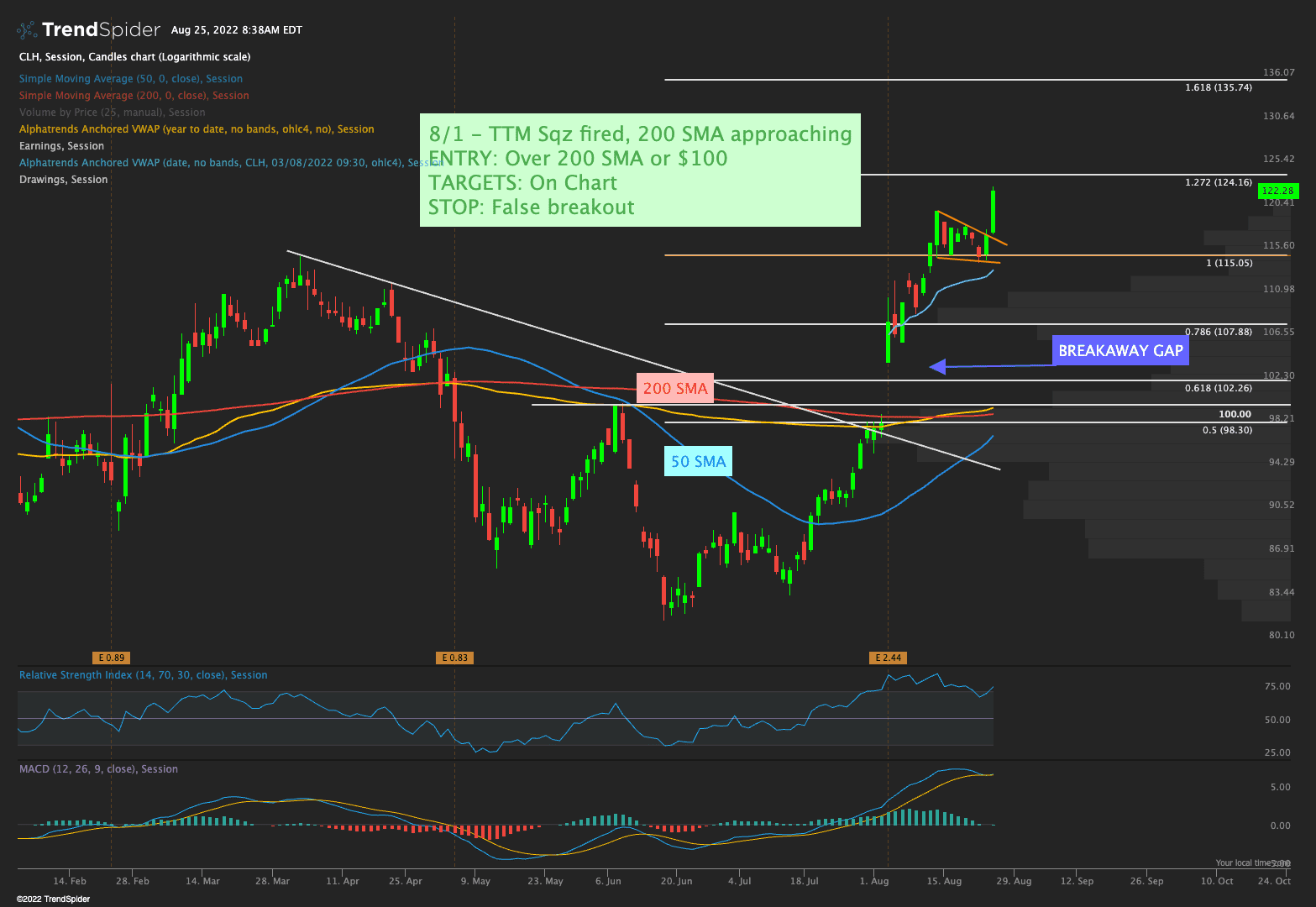This screenshot has width=1316, height=907.
Task: Toggle Volume by Price indicator in legend
Action: click(x=112, y=113)
